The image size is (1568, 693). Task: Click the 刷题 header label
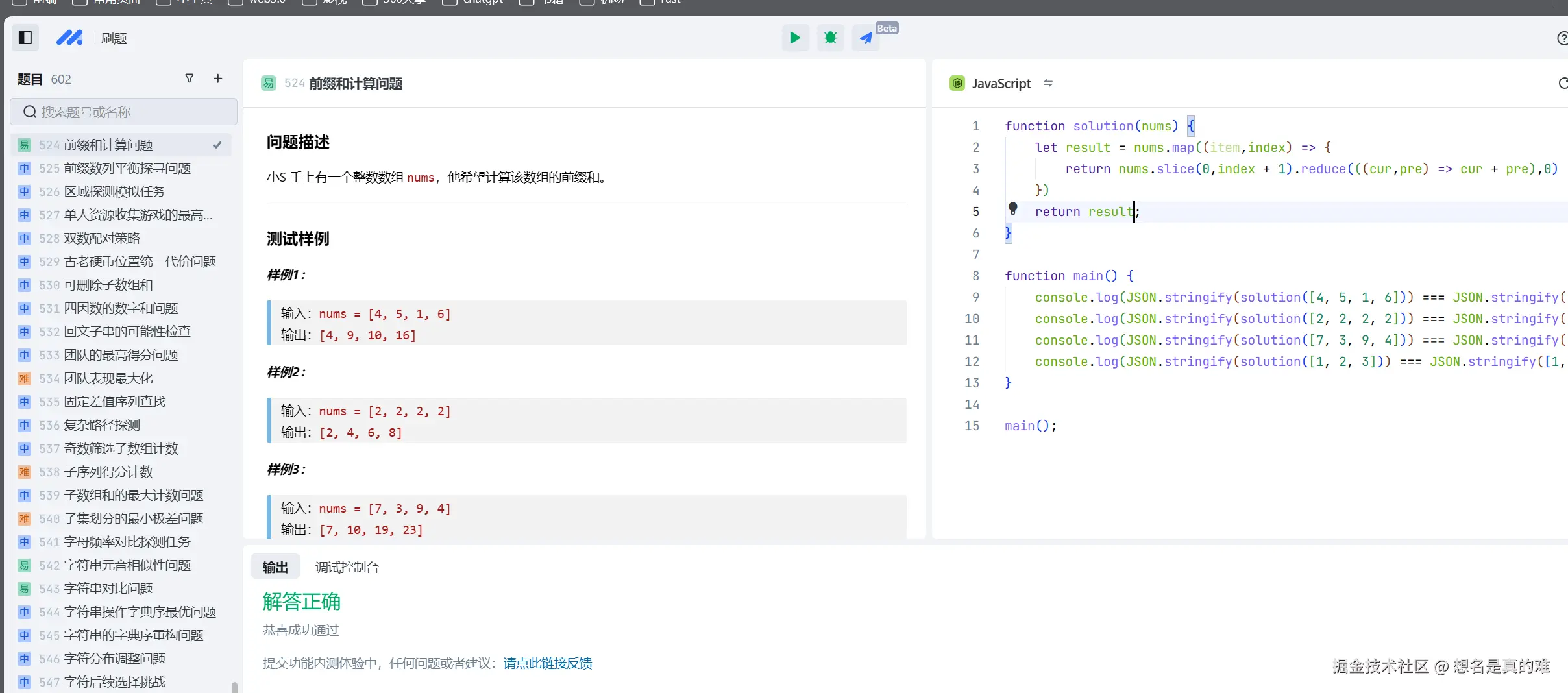114,38
